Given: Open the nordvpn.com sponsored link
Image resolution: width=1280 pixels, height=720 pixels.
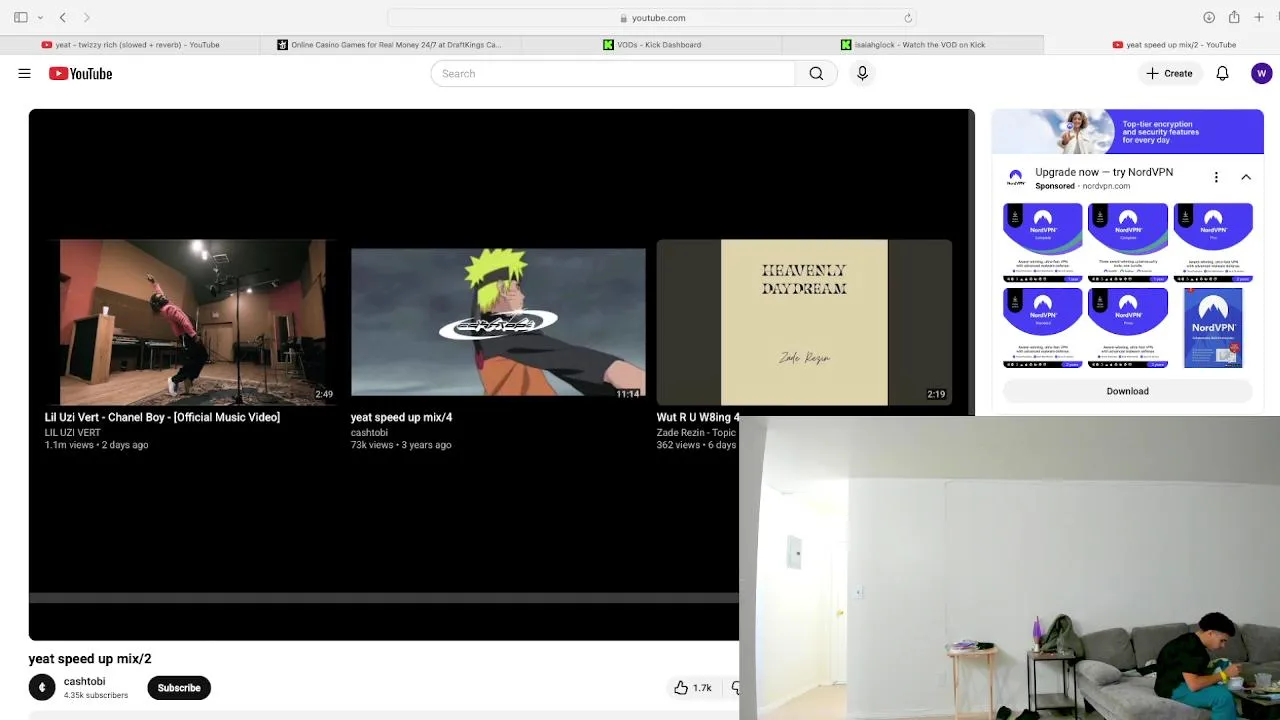Looking at the screenshot, I should [x=1106, y=186].
